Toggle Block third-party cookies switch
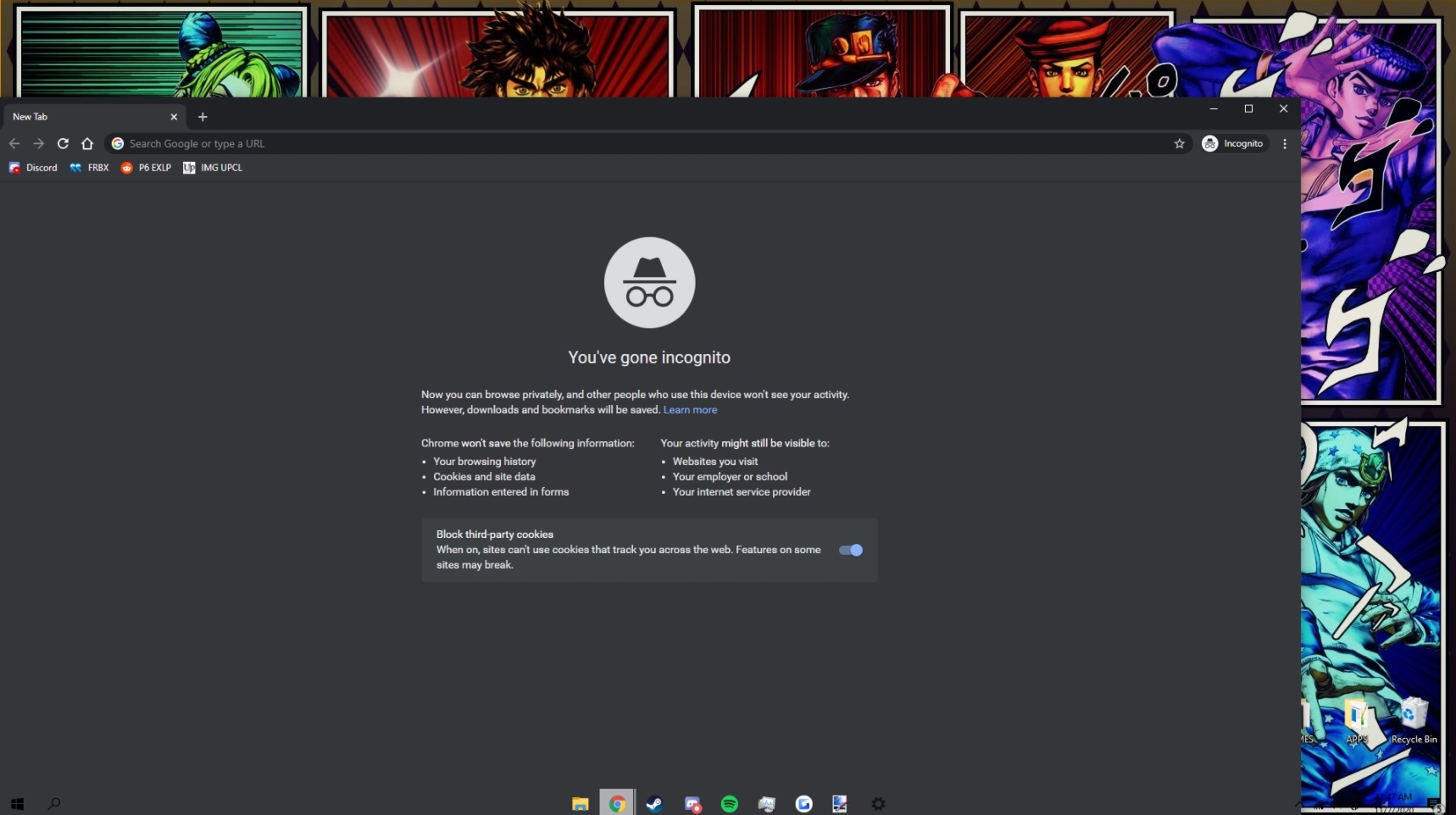The image size is (1456, 815). pyautogui.click(x=850, y=551)
